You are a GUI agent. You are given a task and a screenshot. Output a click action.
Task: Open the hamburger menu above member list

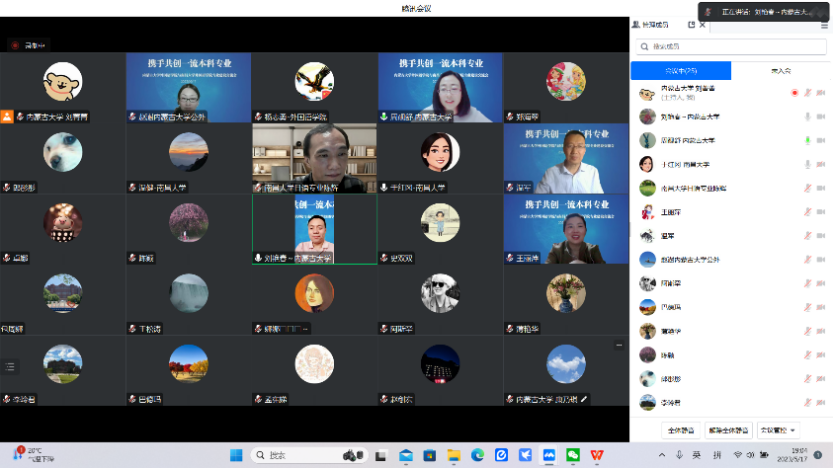(824, 24)
